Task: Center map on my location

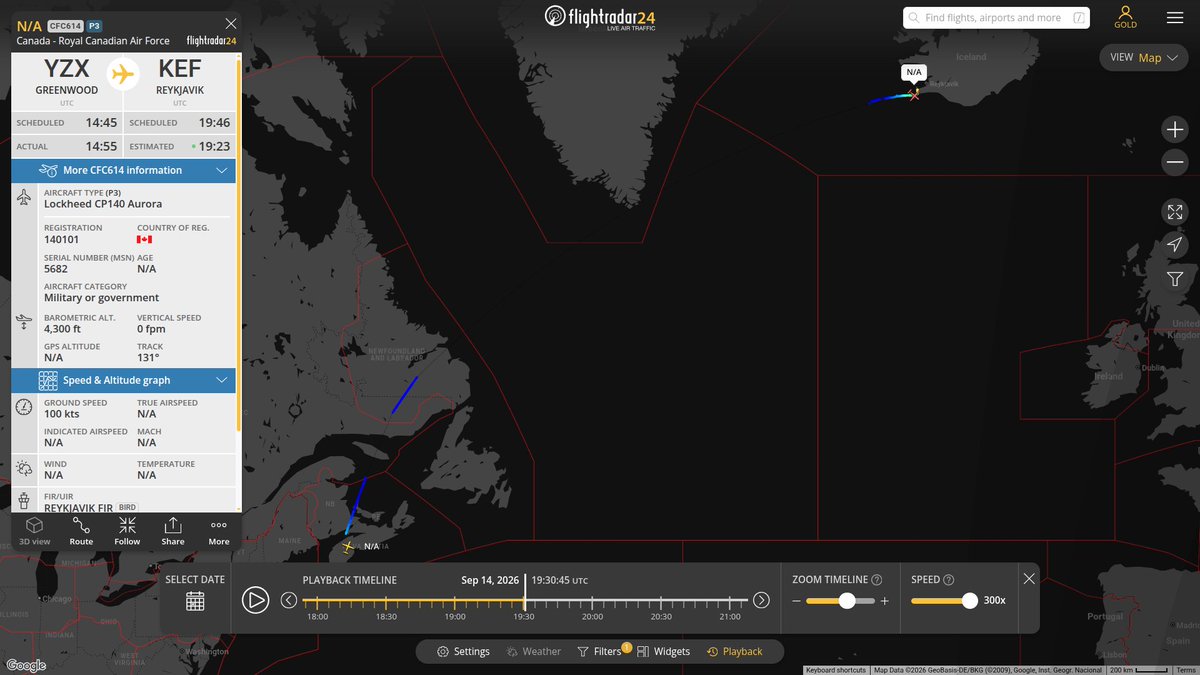Action: [1174, 245]
